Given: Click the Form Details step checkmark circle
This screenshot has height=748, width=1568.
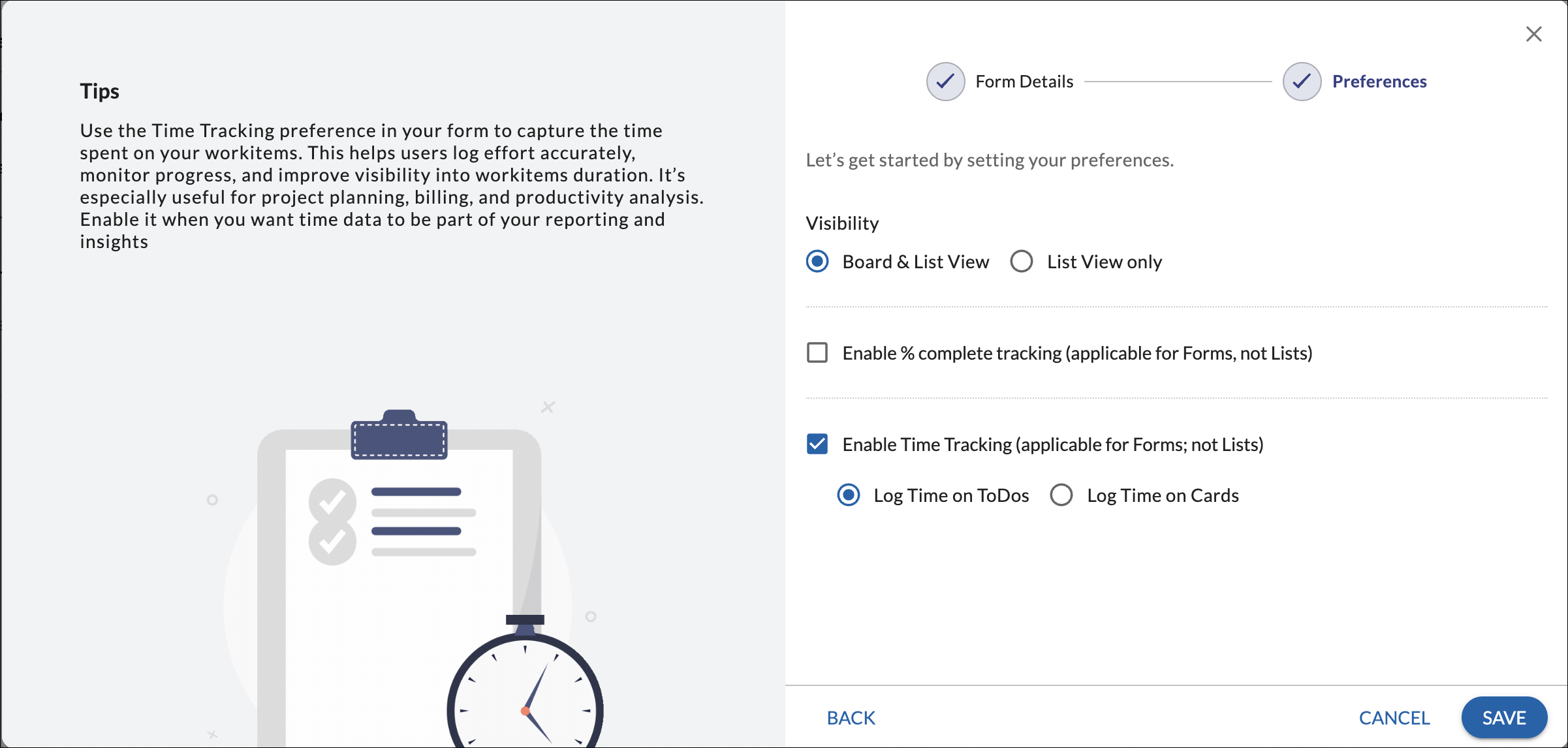Looking at the screenshot, I should pyautogui.click(x=945, y=82).
